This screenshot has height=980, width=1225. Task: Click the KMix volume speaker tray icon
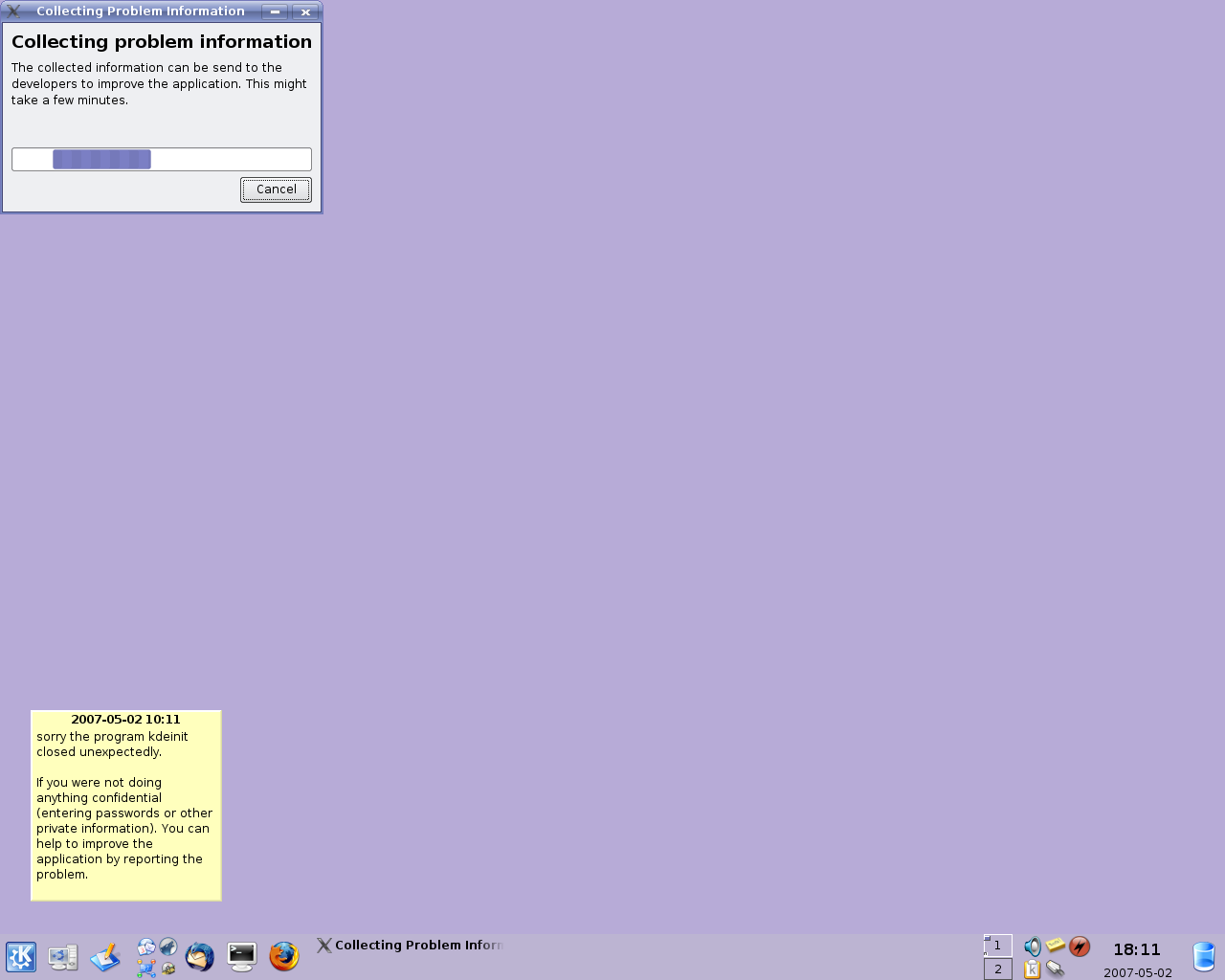(1032, 947)
